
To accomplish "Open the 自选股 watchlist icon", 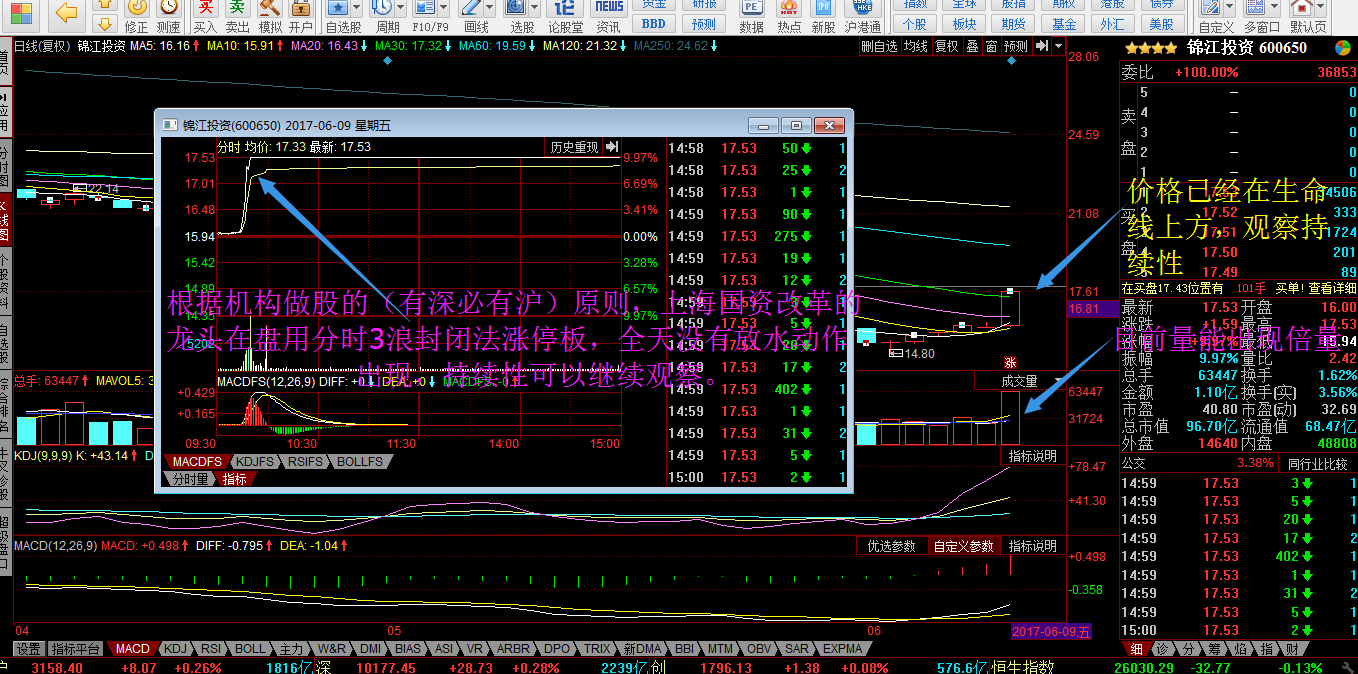I will (x=338, y=9).
